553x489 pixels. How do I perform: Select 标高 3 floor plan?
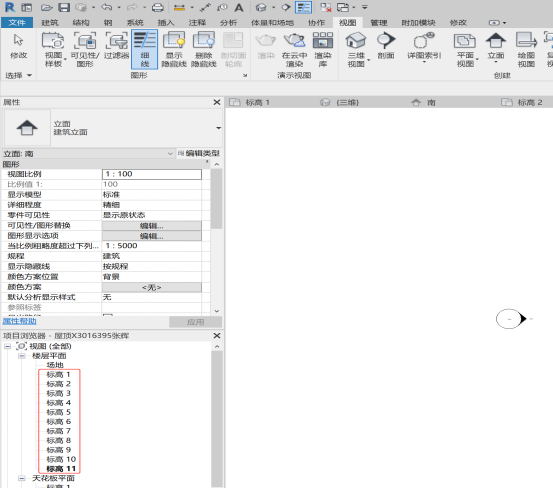pos(59,393)
